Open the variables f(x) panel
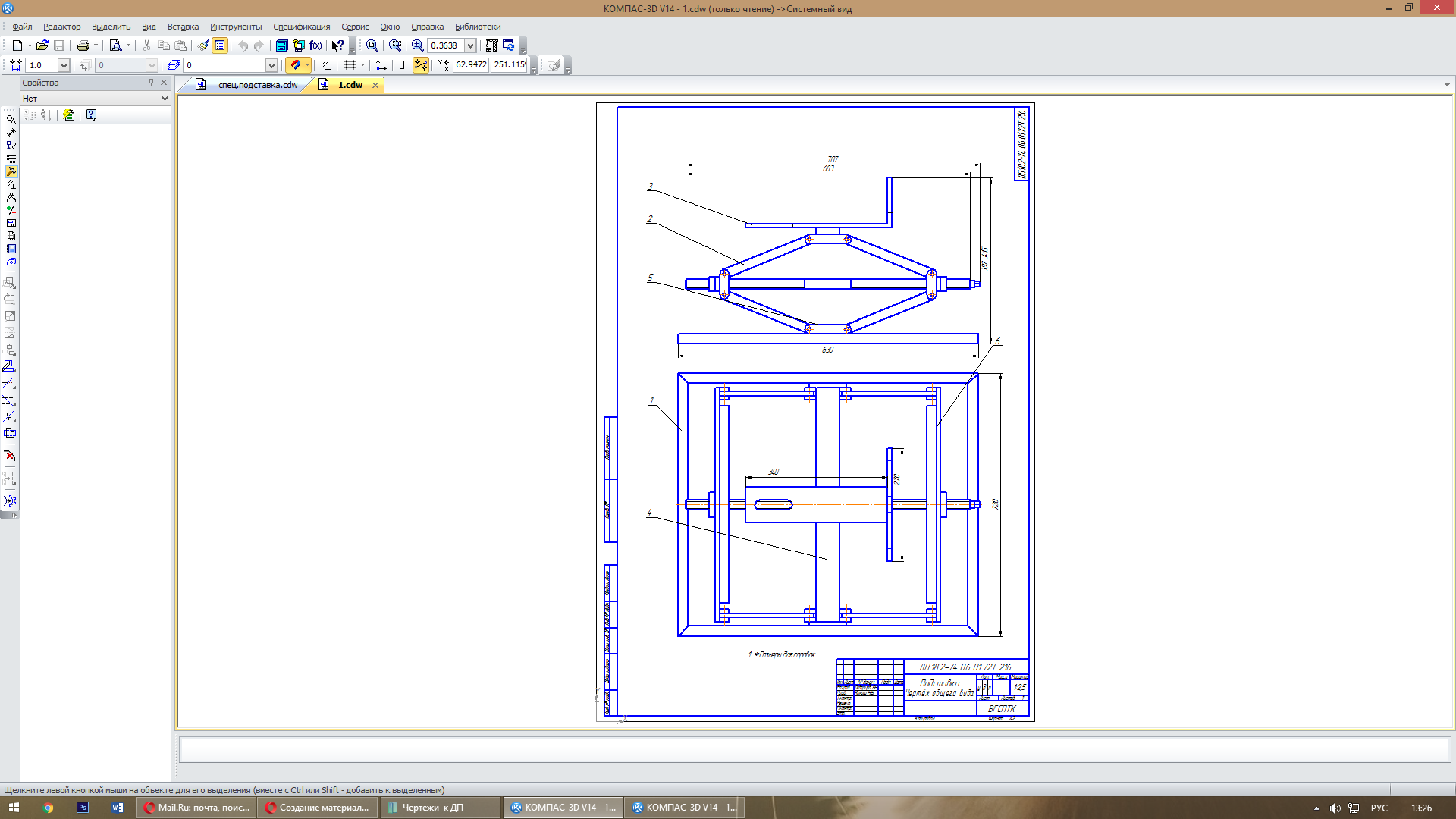1456x819 pixels. [x=316, y=45]
